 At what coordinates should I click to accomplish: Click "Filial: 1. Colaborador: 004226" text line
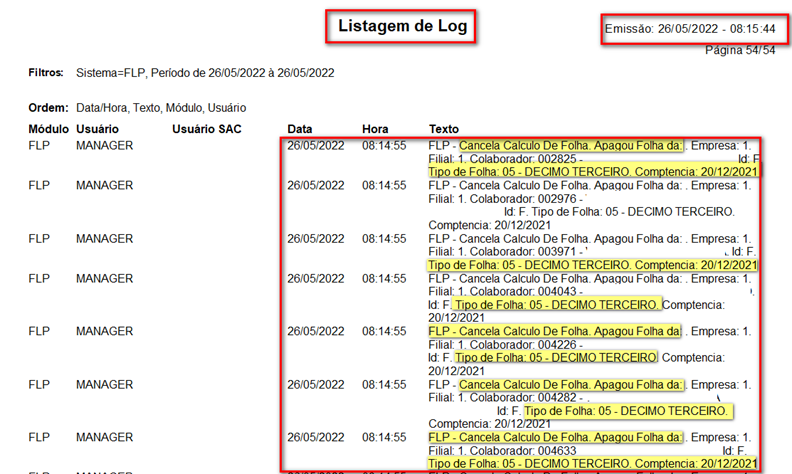(x=503, y=345)
